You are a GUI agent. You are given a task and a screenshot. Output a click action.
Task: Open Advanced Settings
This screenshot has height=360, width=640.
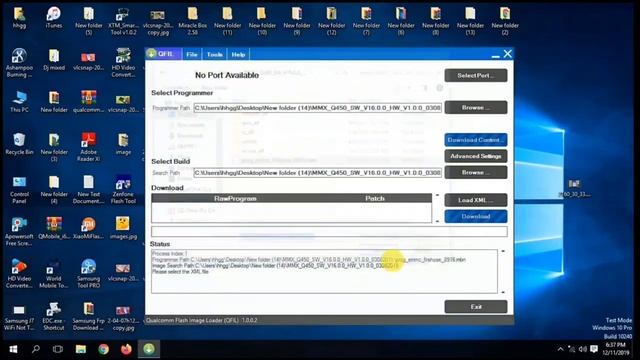(476, 156)
